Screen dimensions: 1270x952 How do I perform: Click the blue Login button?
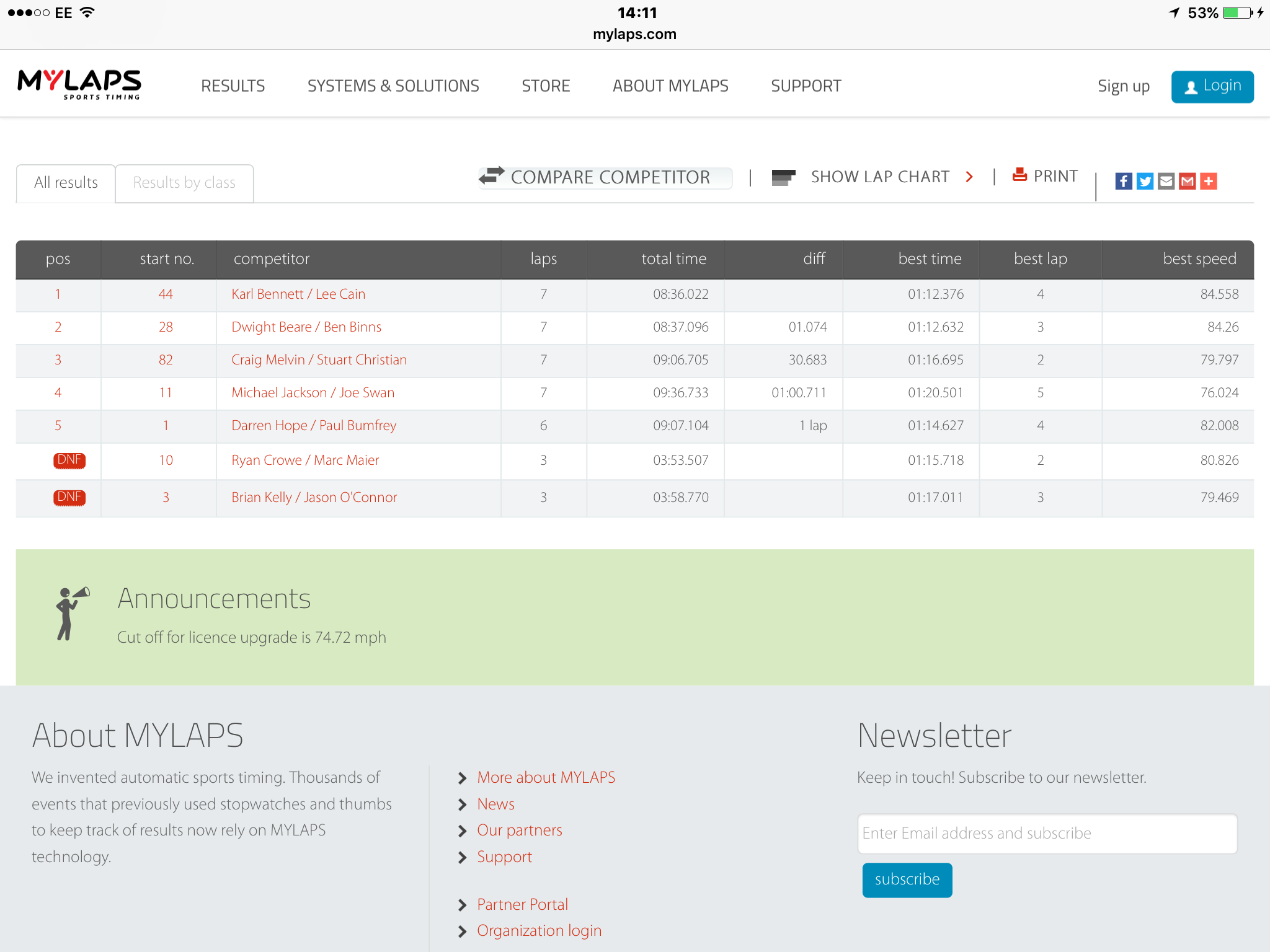point(1212,87)
